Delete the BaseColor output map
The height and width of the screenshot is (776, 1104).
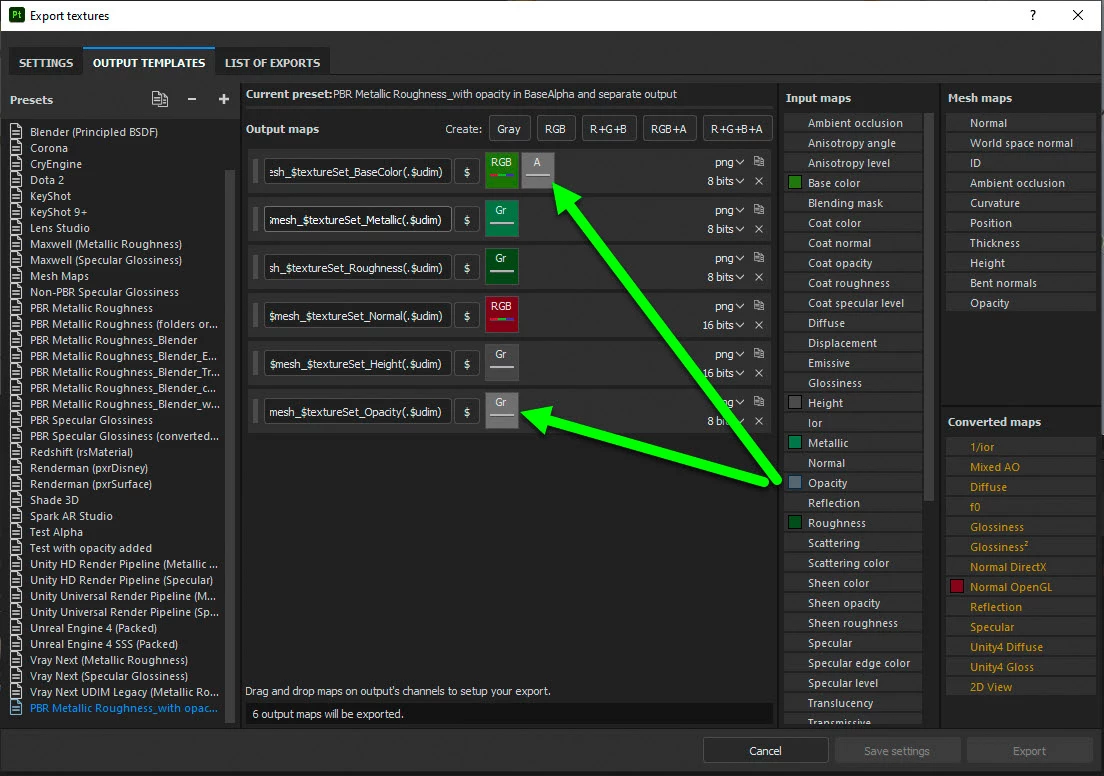click(x=758, y=181)
